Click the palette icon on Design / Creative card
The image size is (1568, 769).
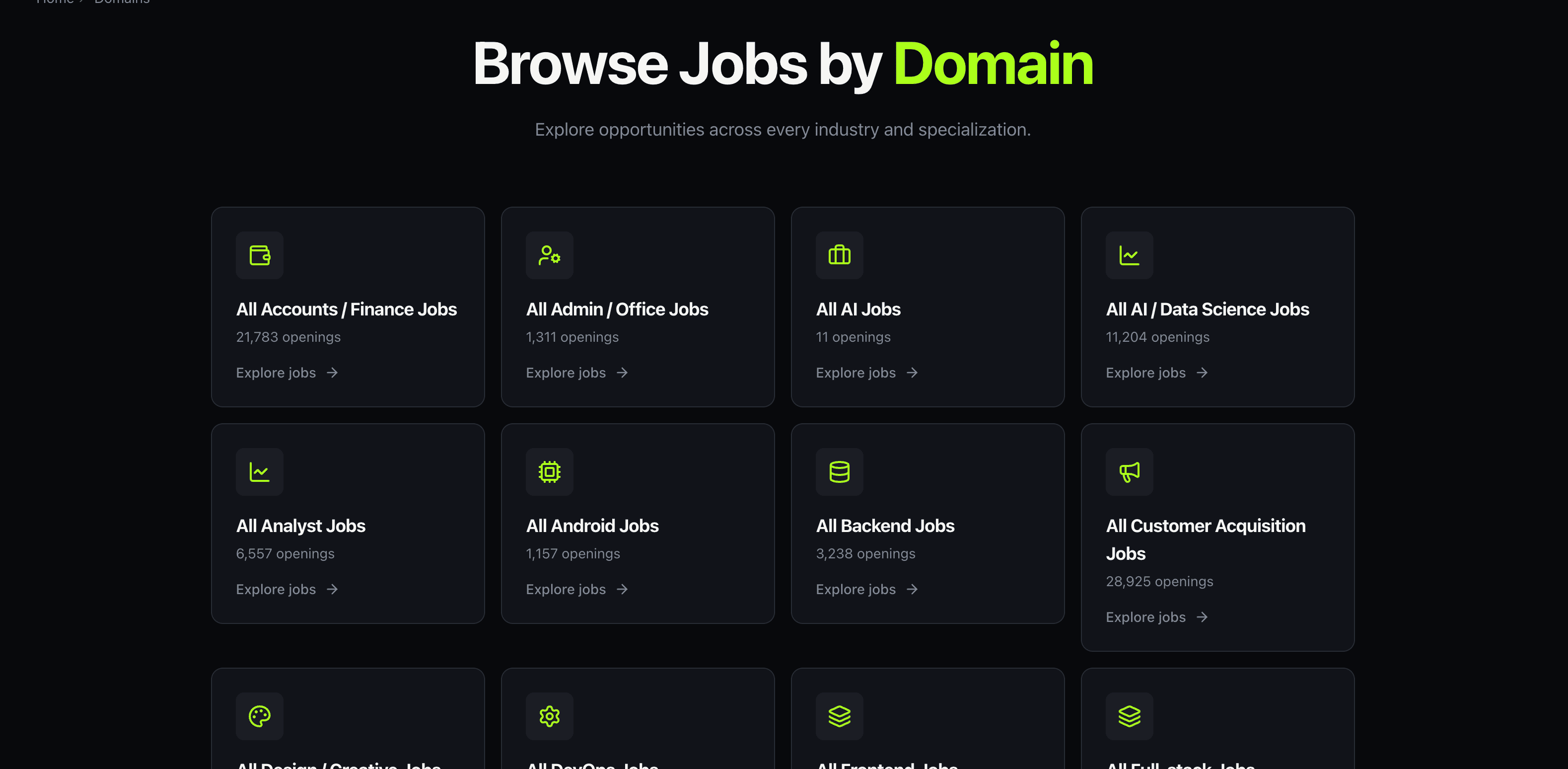(x=260, y=716)
